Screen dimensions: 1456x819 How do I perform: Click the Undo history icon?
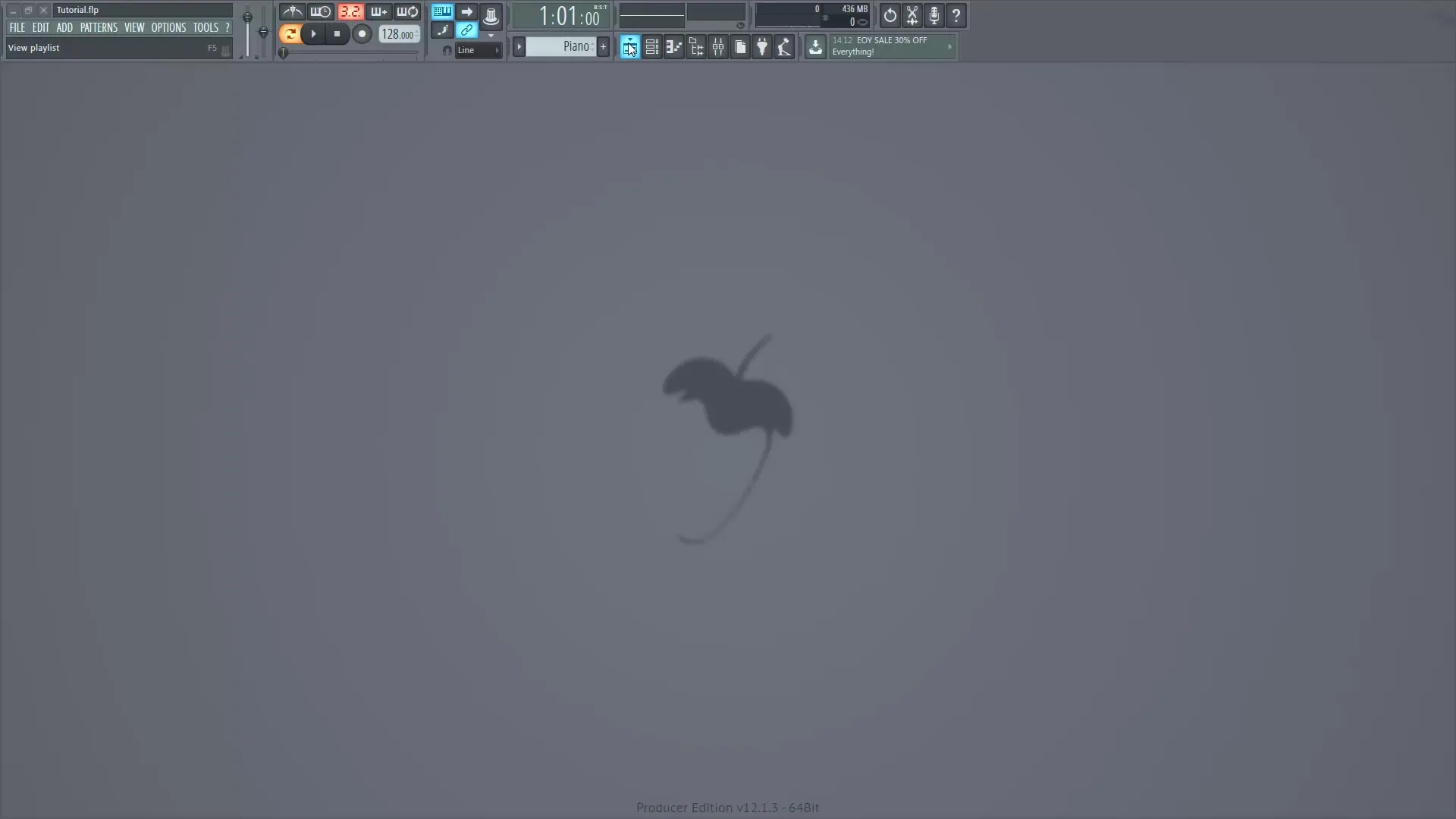[x=890, y=15]
